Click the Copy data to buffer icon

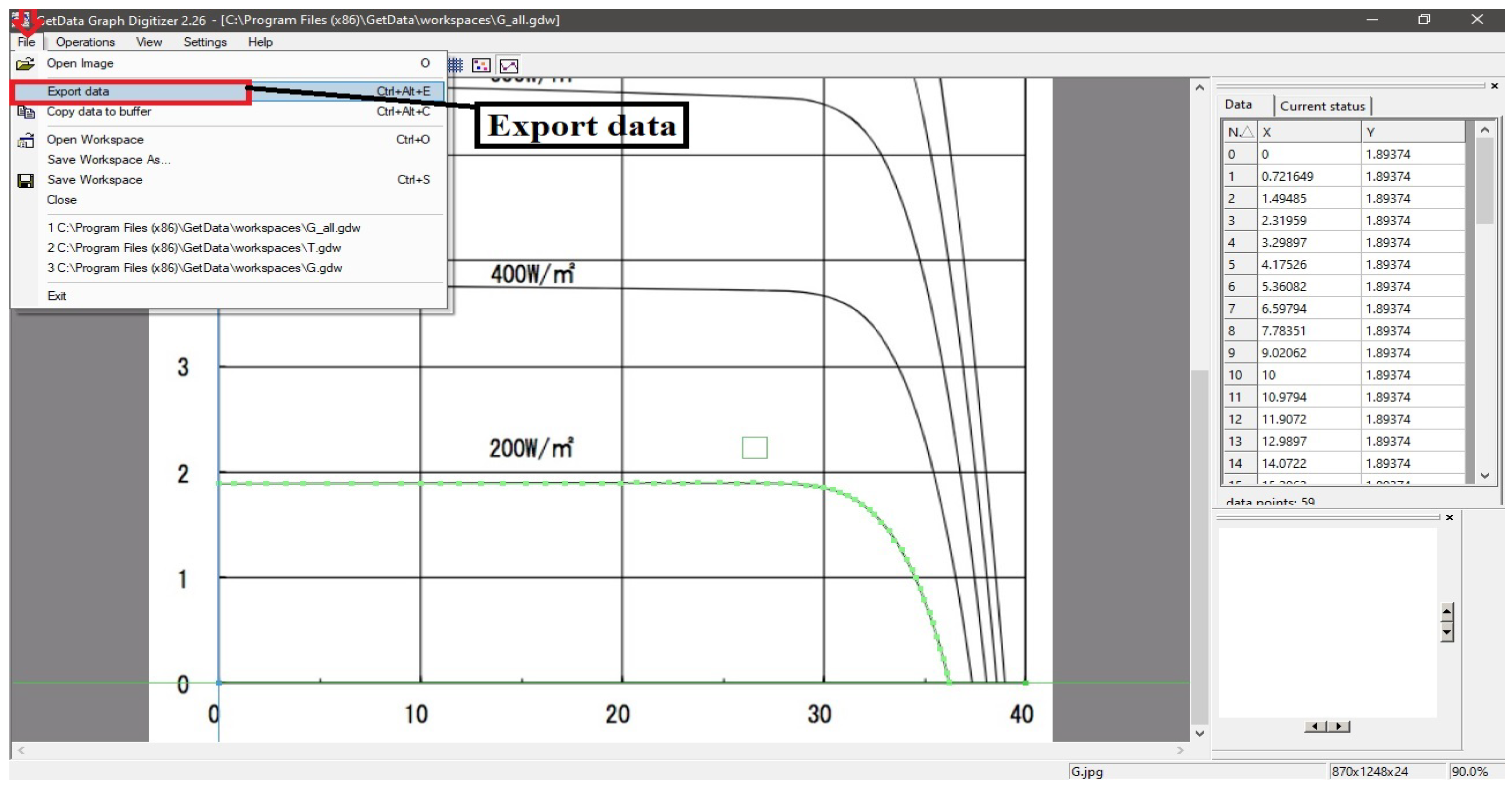[25, 111]
